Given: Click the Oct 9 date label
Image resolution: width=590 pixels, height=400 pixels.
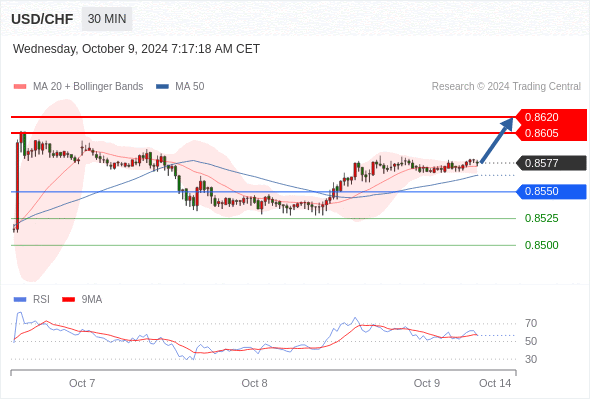Looking at the screenshot, I should coord(427,383).
